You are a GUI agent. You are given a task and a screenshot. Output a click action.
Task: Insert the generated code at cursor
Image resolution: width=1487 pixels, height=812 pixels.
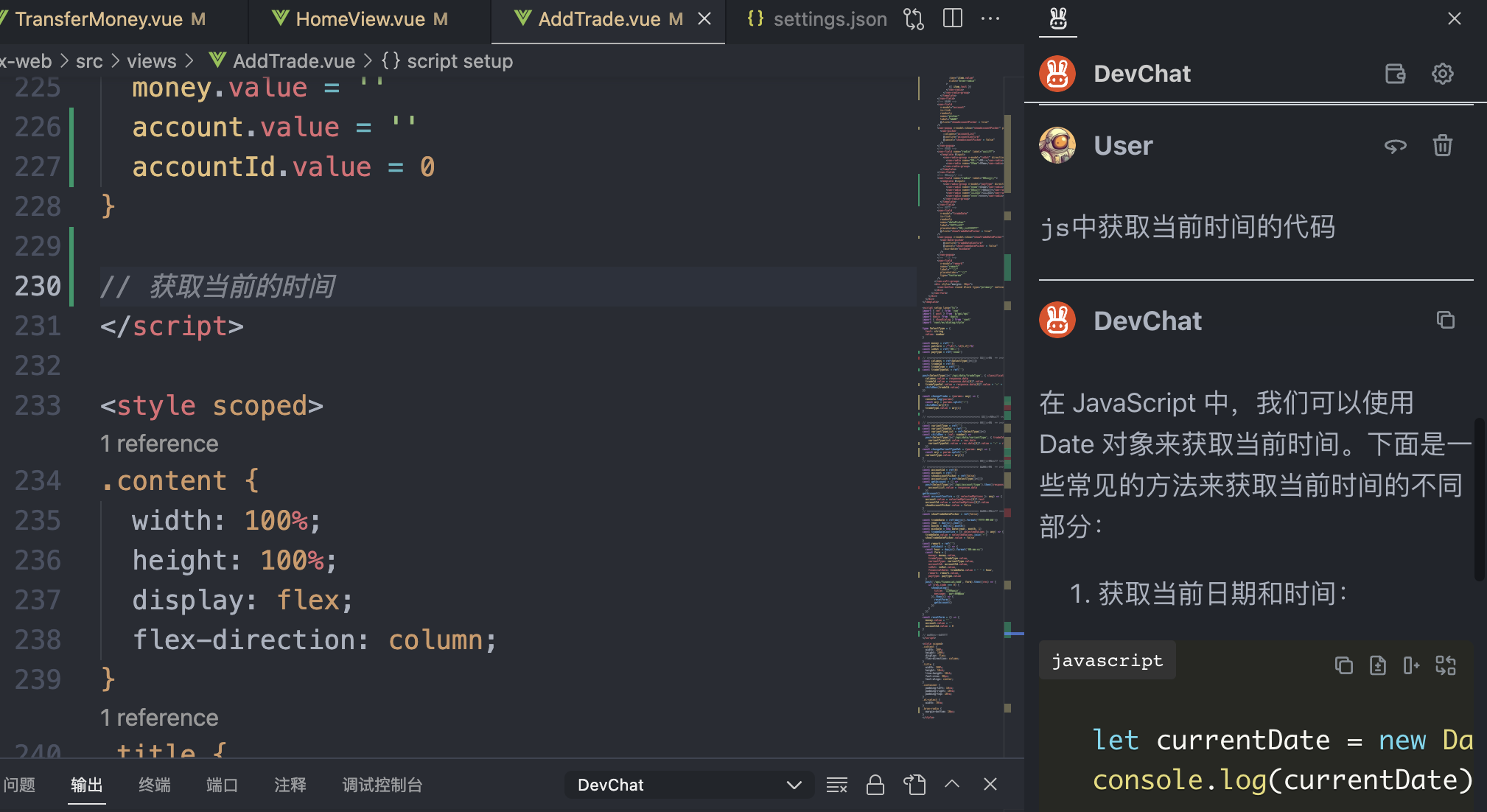[1412, 665]
